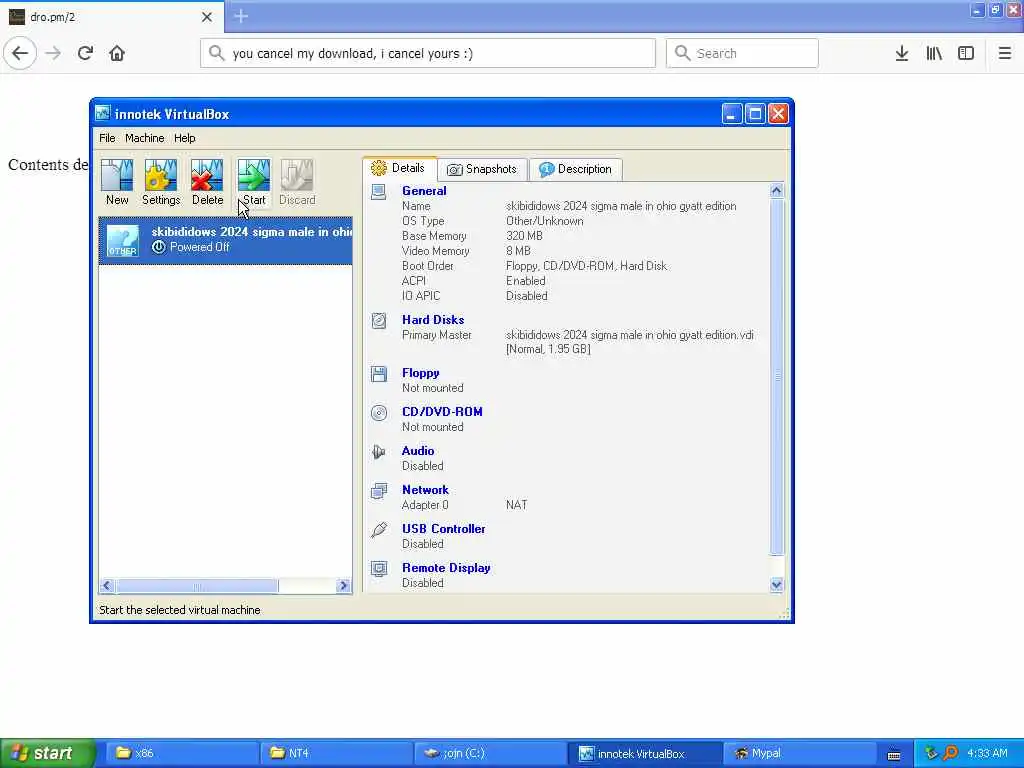Screen dimensions: 1024x768
Task: Open the Audio settings link
Action: 418,451
